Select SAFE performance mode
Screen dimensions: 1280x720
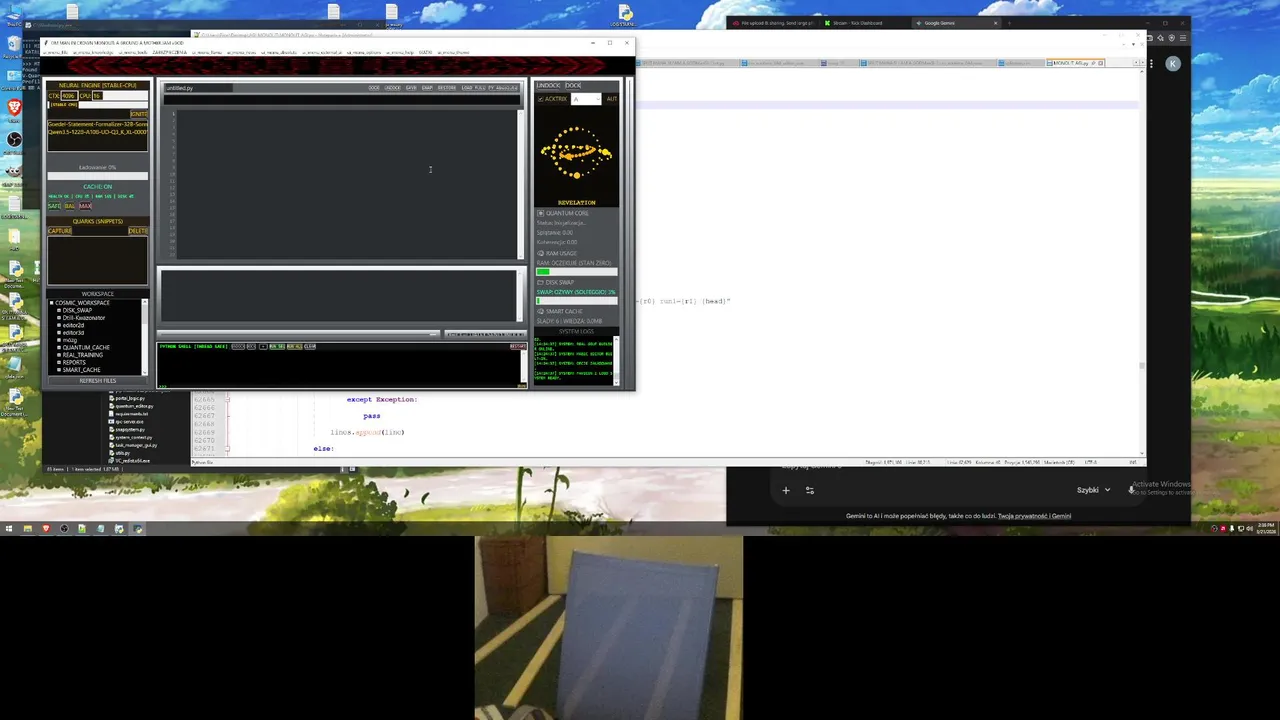54,206
